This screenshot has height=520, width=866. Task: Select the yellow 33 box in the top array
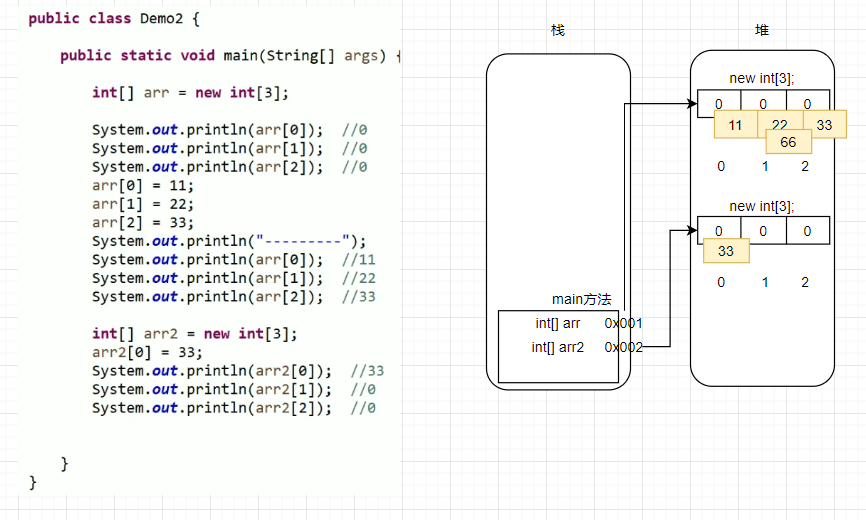[x=823, y=125]
